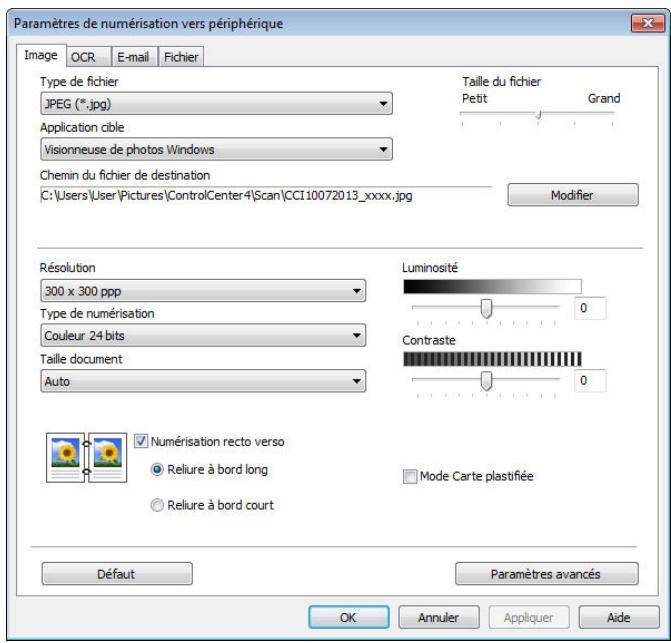Click the Luminosité gradient bar
Screen dimensions: 671x643
(x=492, y=287)
